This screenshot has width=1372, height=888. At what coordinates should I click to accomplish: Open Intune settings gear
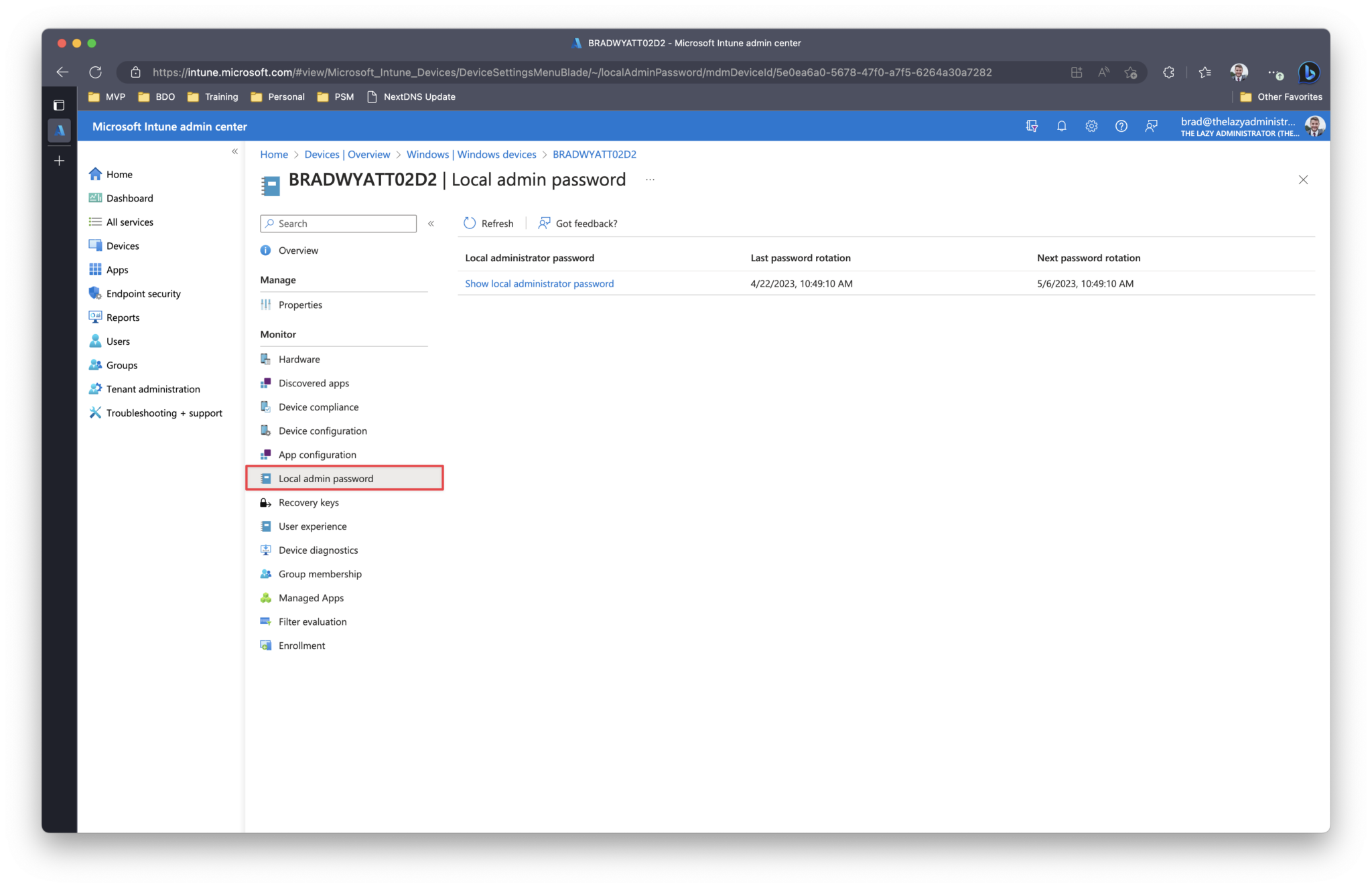[x=1091, y=126]
